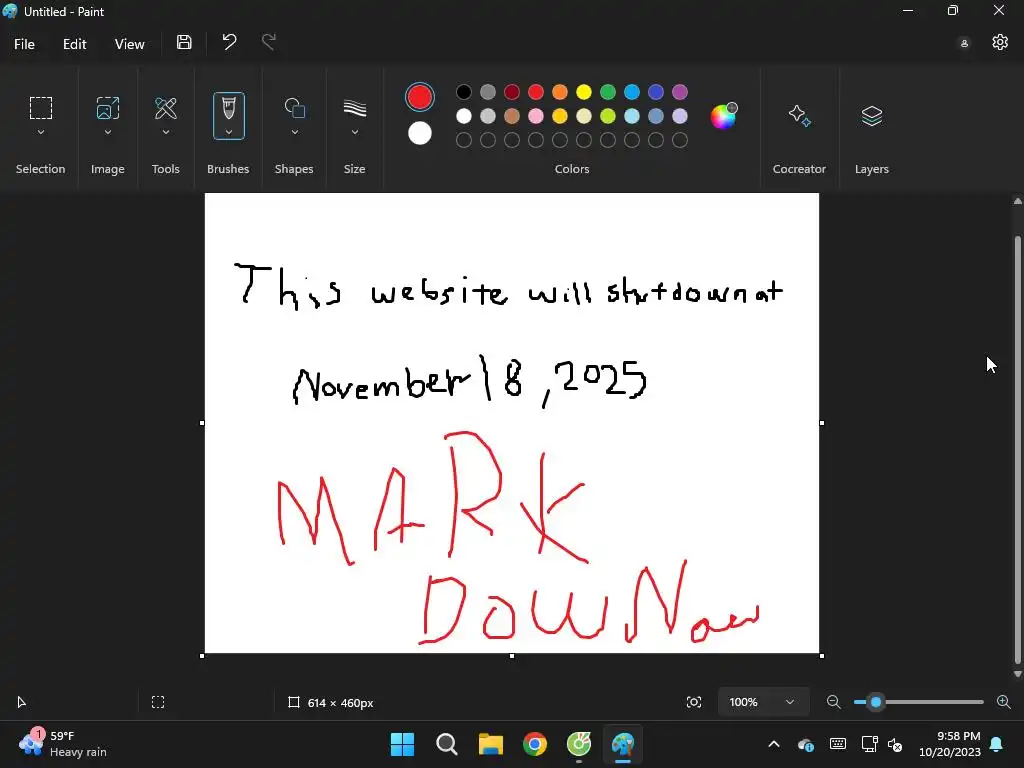1024x768 pixels.
Task: Open the Edit colors wheel
Action: (724, 116)
